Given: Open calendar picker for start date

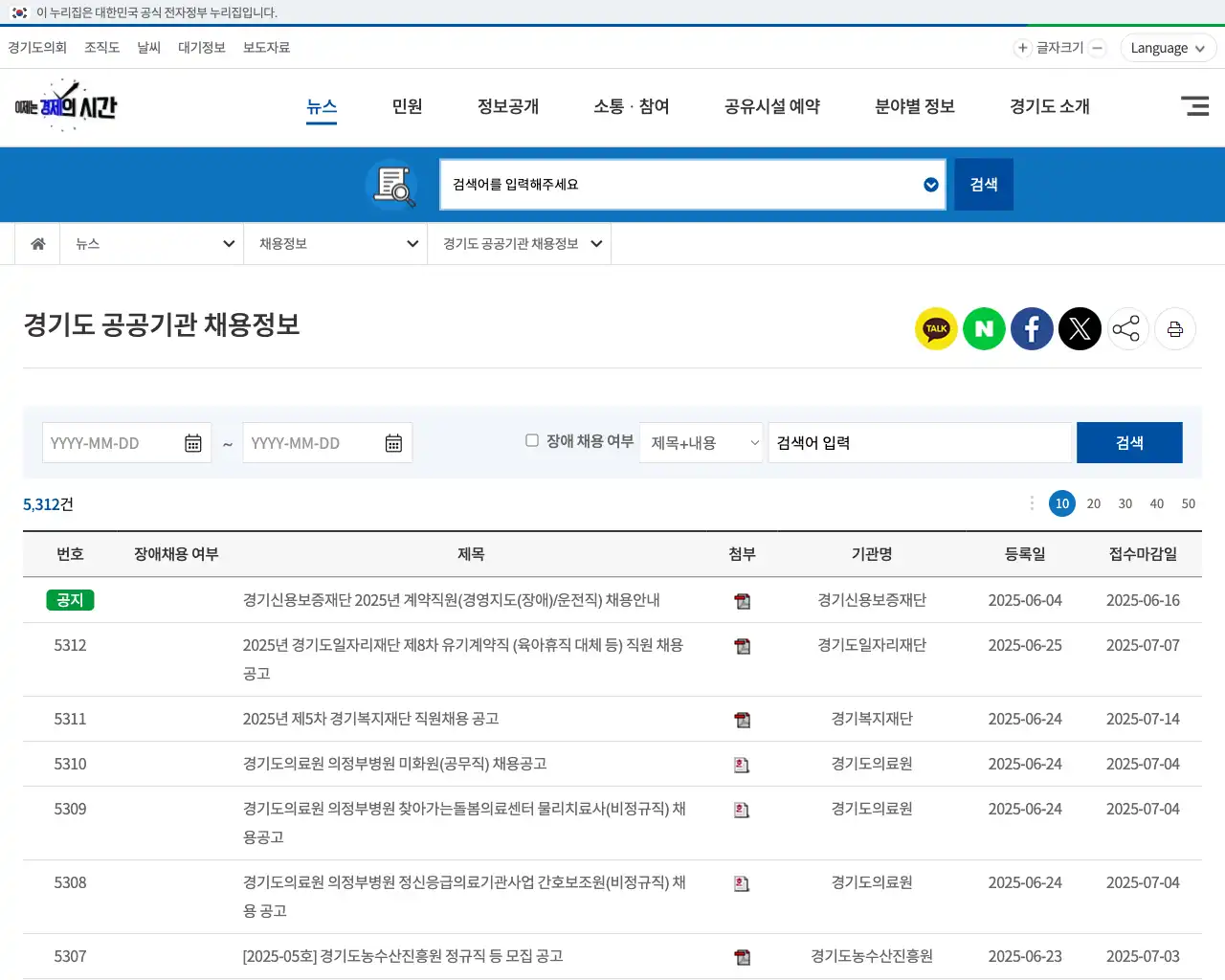Looking at the screenshot, I should tap(193, 443).
